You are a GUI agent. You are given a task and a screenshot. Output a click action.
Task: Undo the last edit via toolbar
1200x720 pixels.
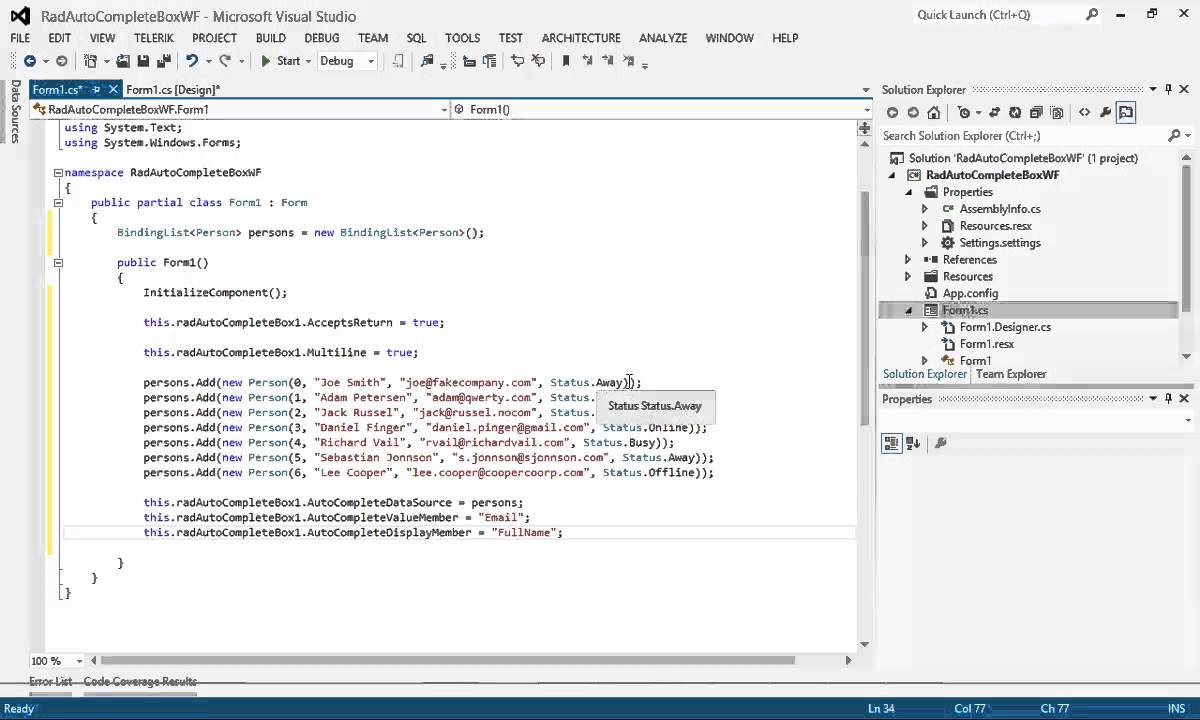tap(191, 61)
